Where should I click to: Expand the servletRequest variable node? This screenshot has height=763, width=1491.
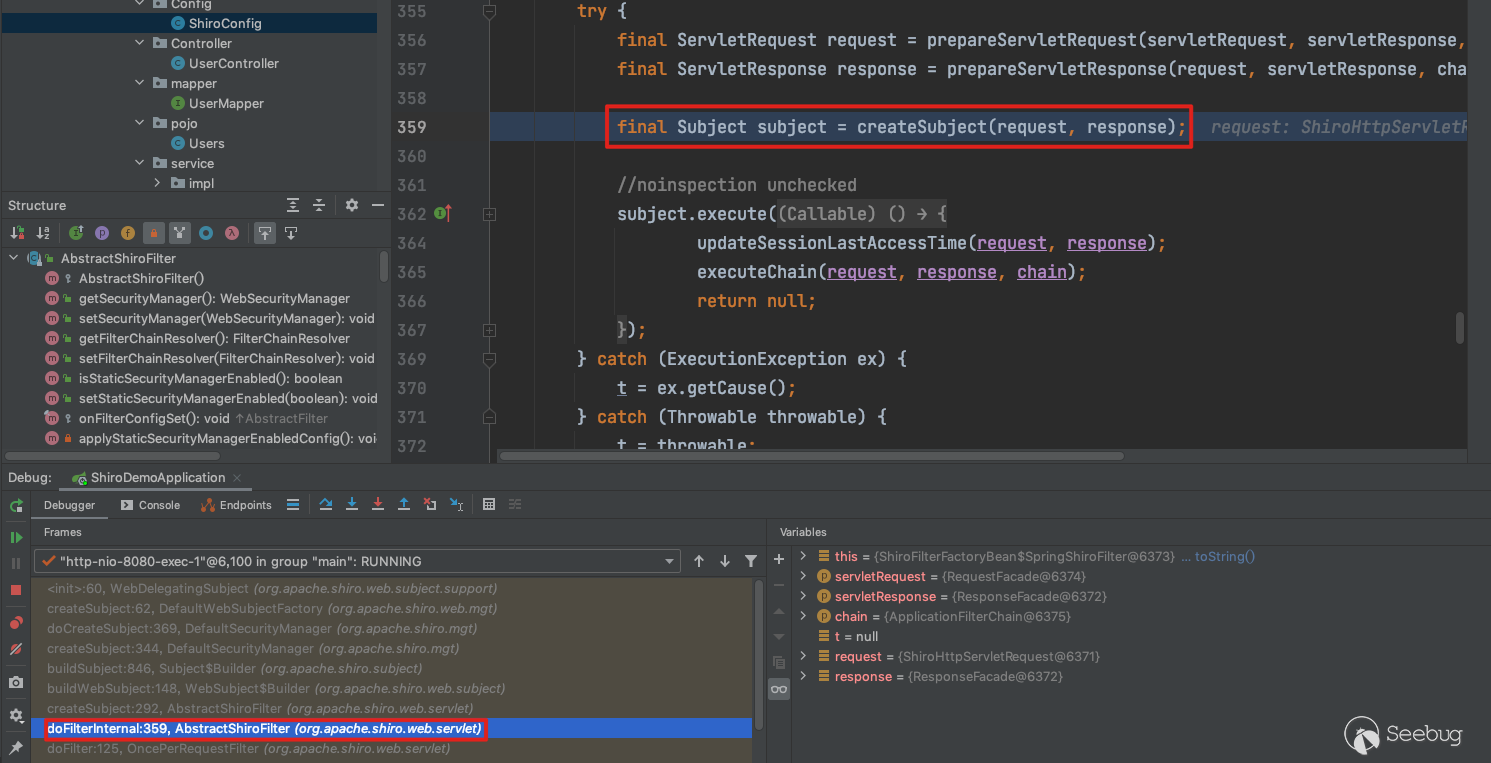click(x=803, y=576)
